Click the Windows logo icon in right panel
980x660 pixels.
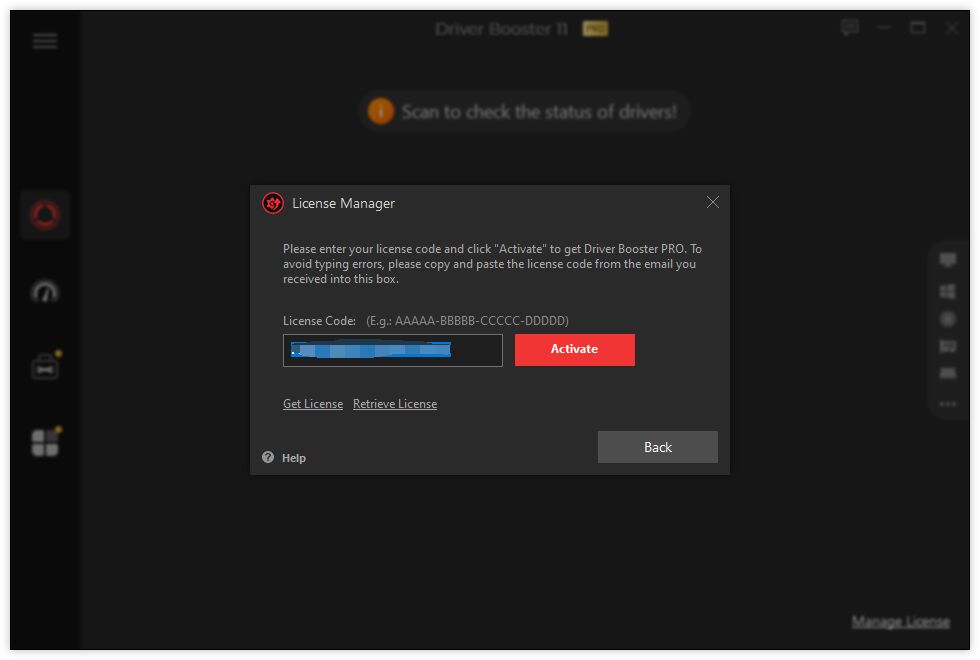pyautogui.click(x=948, y=291)
